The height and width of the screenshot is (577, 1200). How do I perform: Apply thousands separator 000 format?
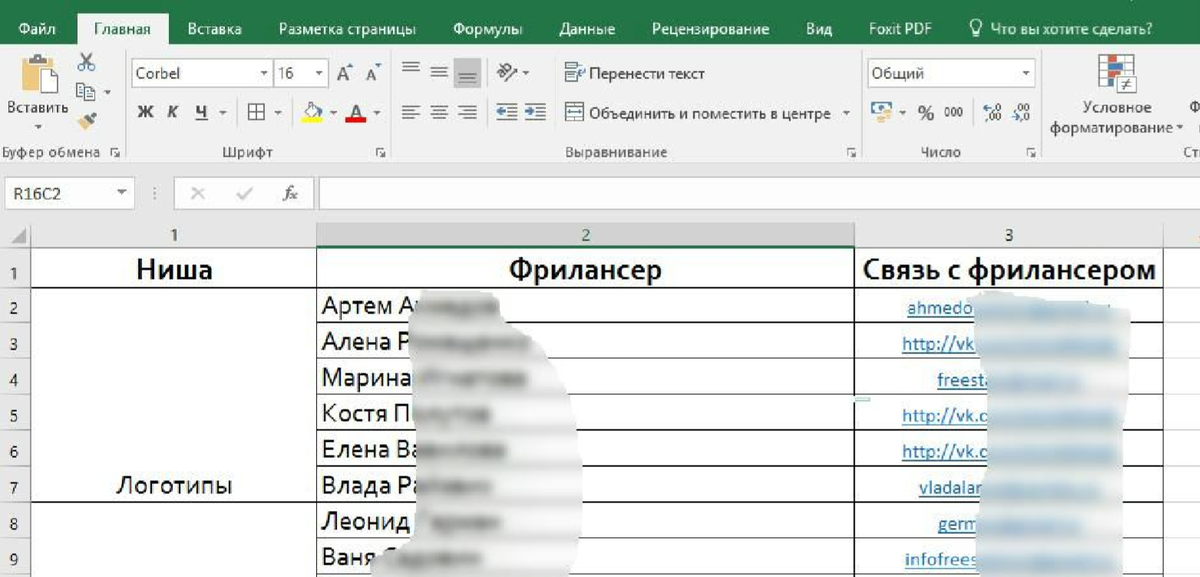pyautogui.click(x=954, y=113)
